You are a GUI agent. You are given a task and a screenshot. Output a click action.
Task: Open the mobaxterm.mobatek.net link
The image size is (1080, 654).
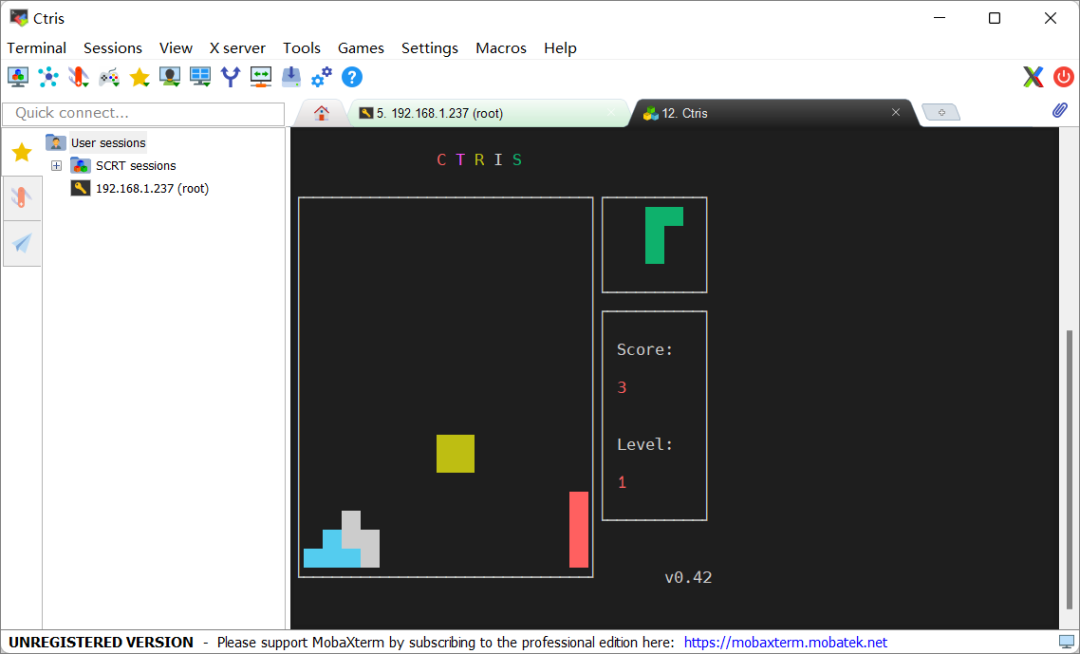[x=785, y=642]
